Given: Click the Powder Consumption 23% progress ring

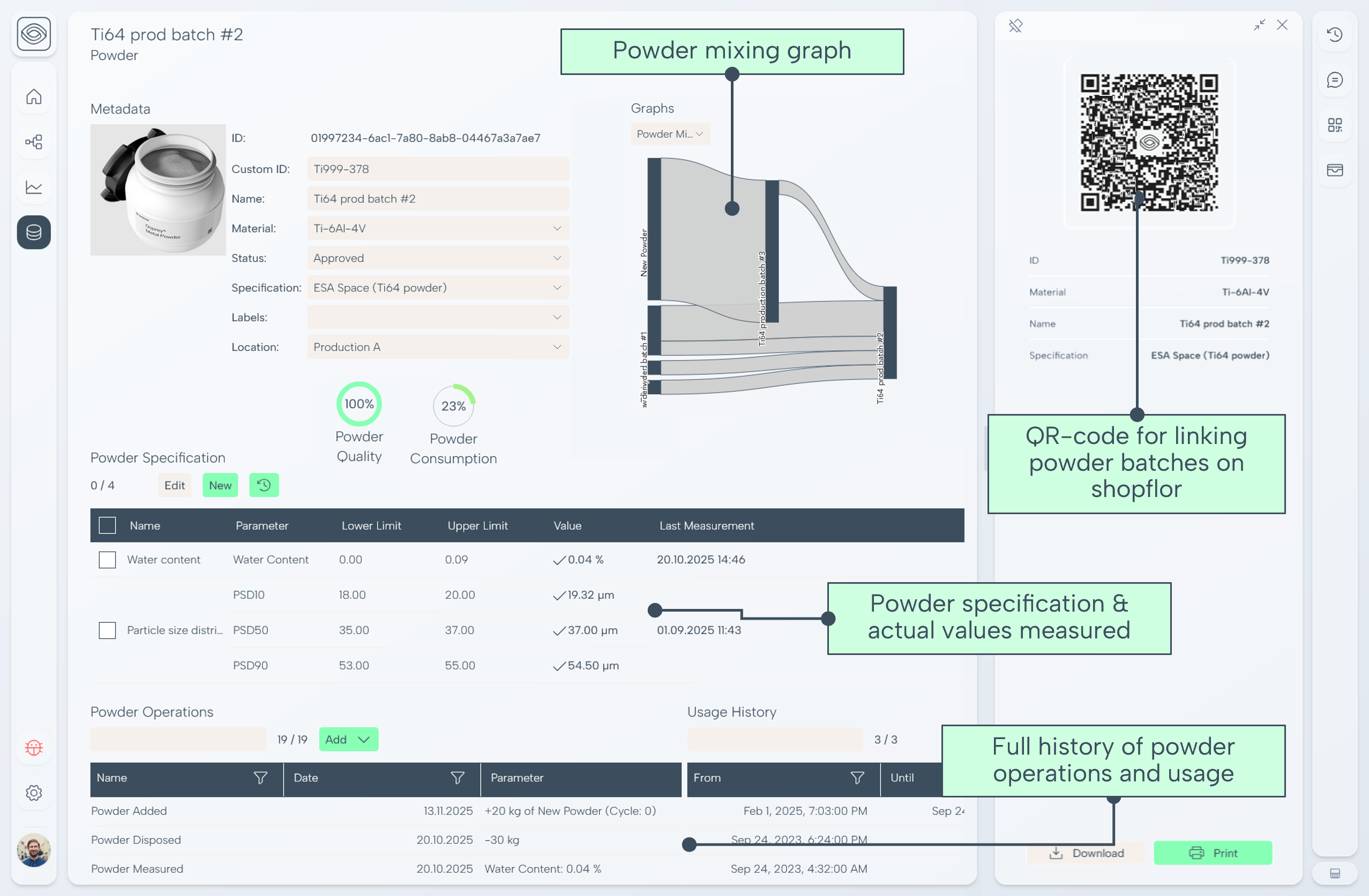Looking at the screenshot, I should tap(453, 405).
